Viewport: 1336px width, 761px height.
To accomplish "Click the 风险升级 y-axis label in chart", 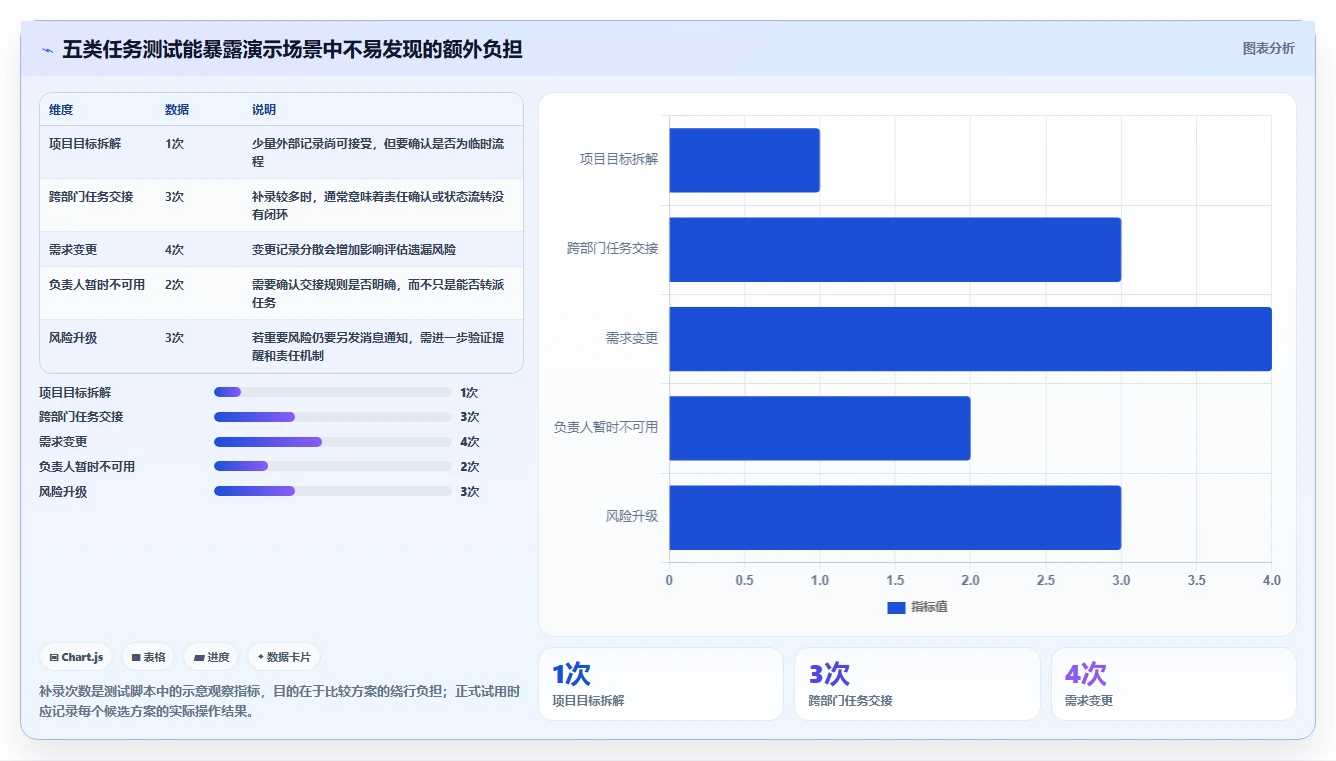I will tap(632, 517).
